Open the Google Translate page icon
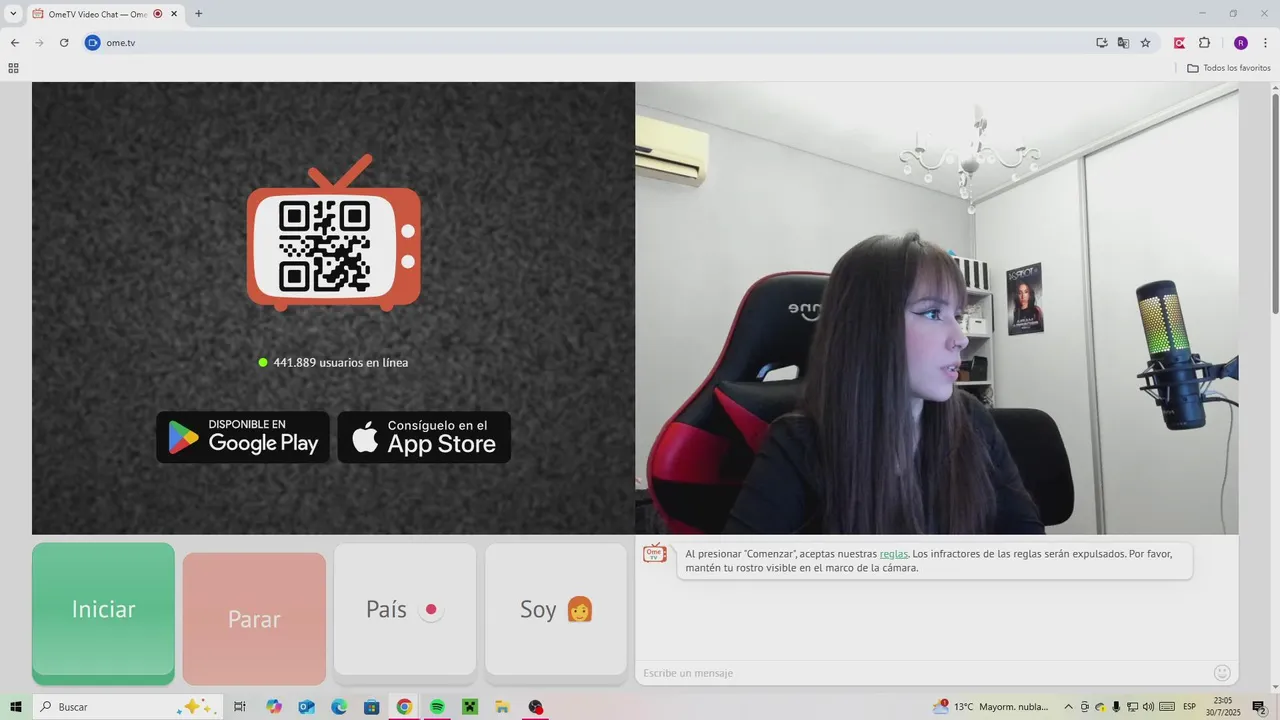Image resolution: width=1280 pixels, height=720 pixels. click(1123, 43)
